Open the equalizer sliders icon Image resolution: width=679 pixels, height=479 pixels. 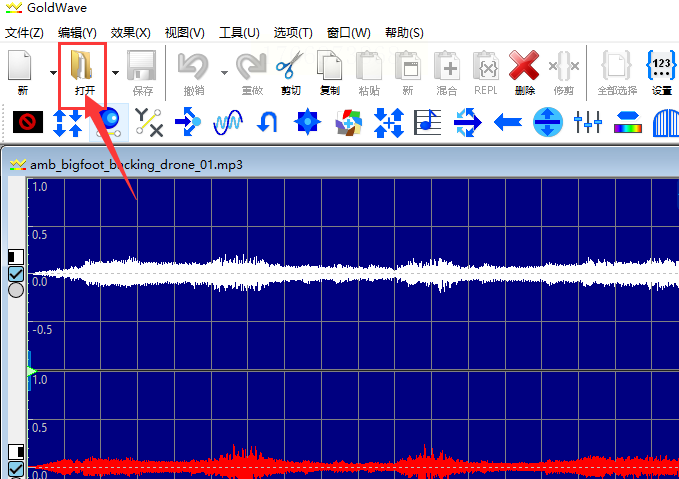pos(588,122)
